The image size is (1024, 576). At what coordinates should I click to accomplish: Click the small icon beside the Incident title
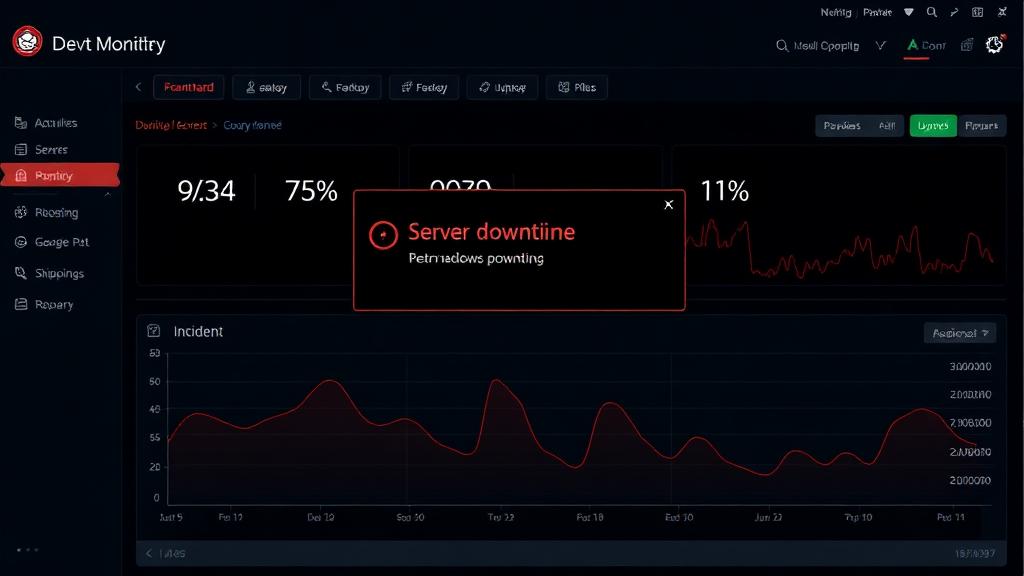[152, 331]
